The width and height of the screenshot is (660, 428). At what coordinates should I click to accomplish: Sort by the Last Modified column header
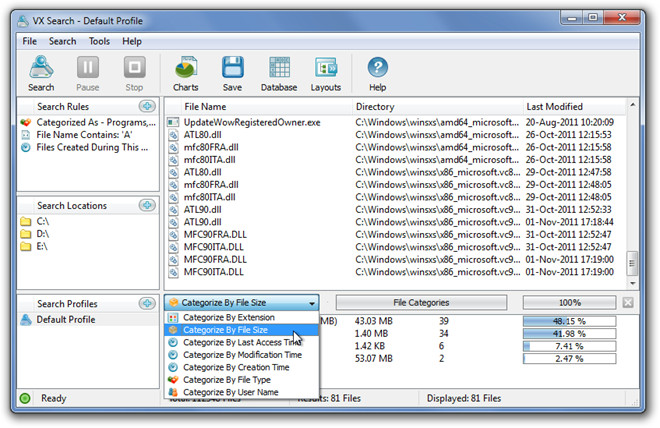click(x=575, y=106)
